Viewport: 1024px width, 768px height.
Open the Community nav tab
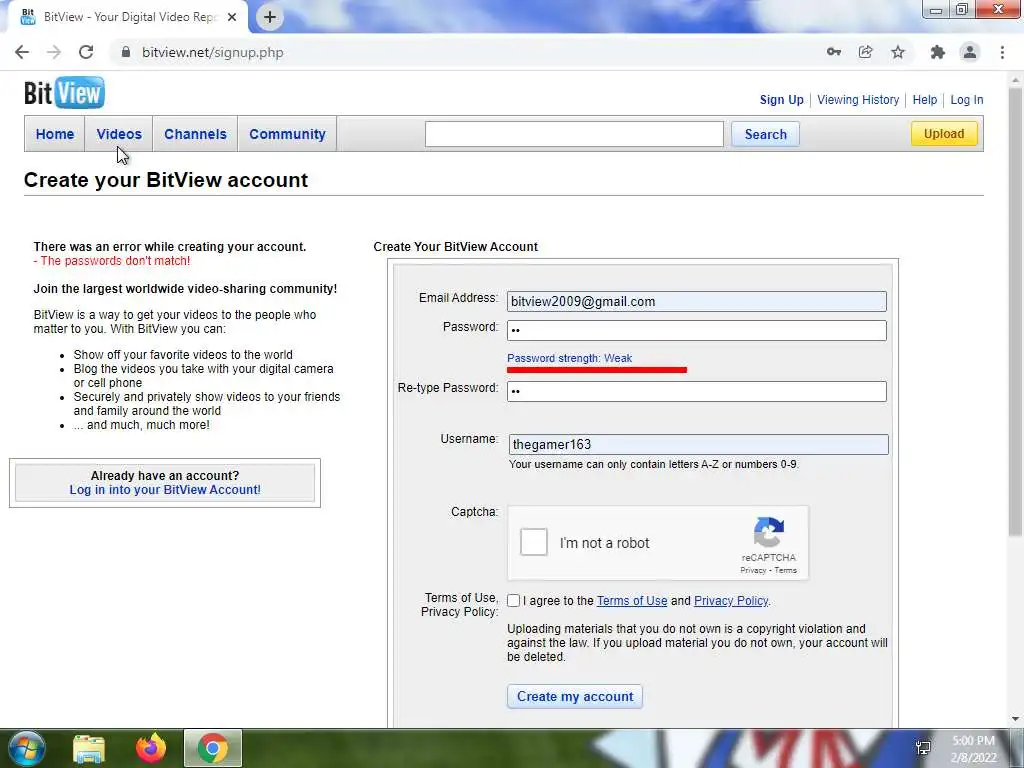pyautogui.click(x=287, y=134)
